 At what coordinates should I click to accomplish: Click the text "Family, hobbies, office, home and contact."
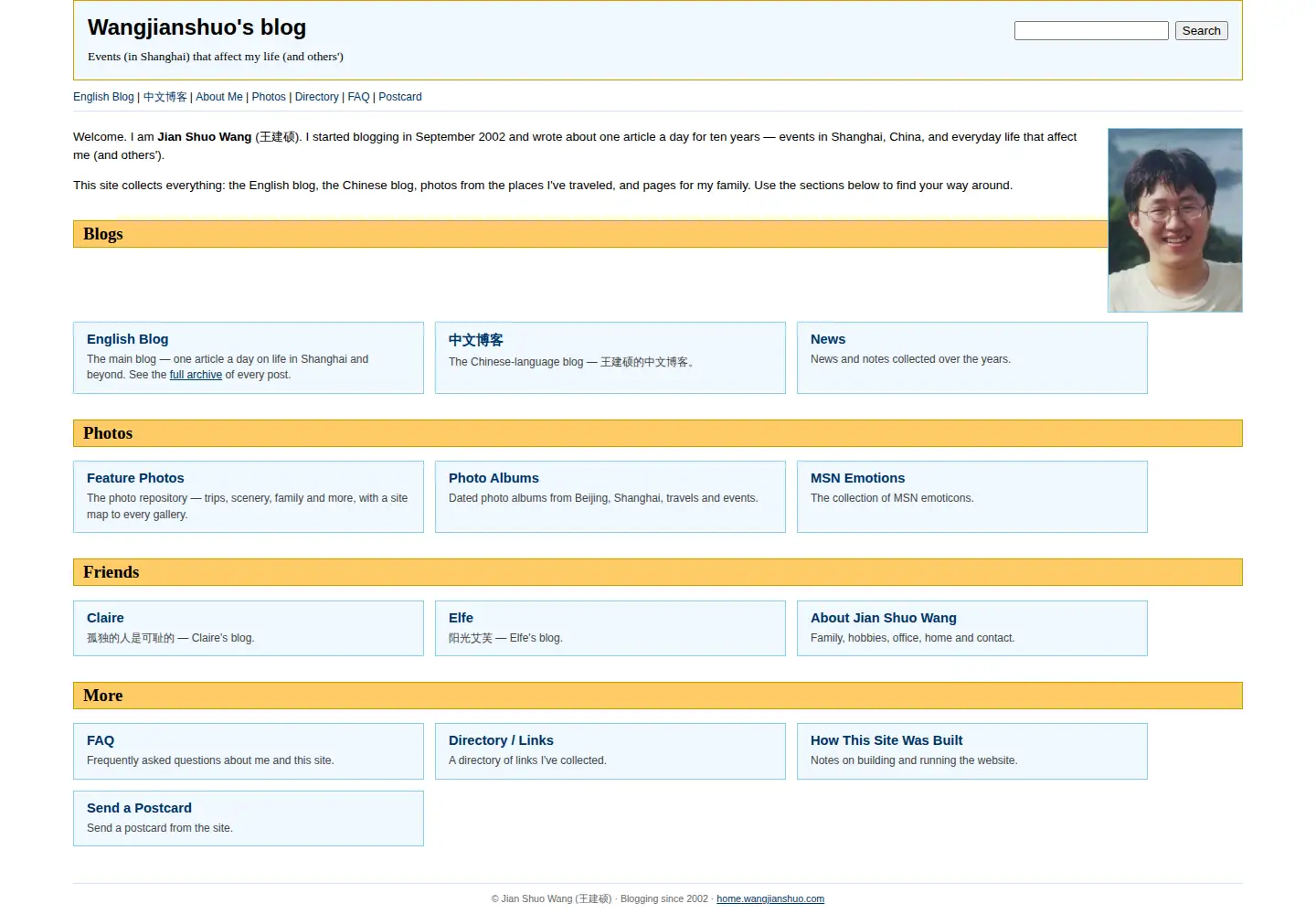(912, 638)
